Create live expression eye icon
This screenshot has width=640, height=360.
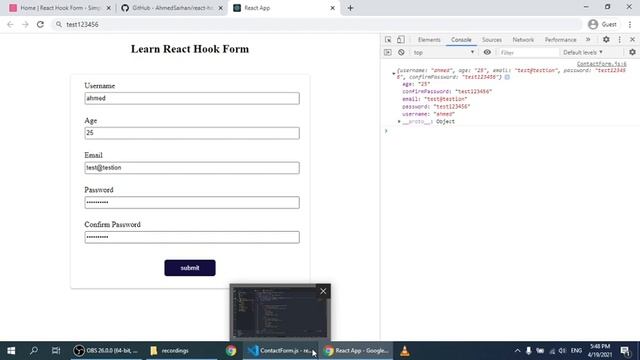[487, 52]
